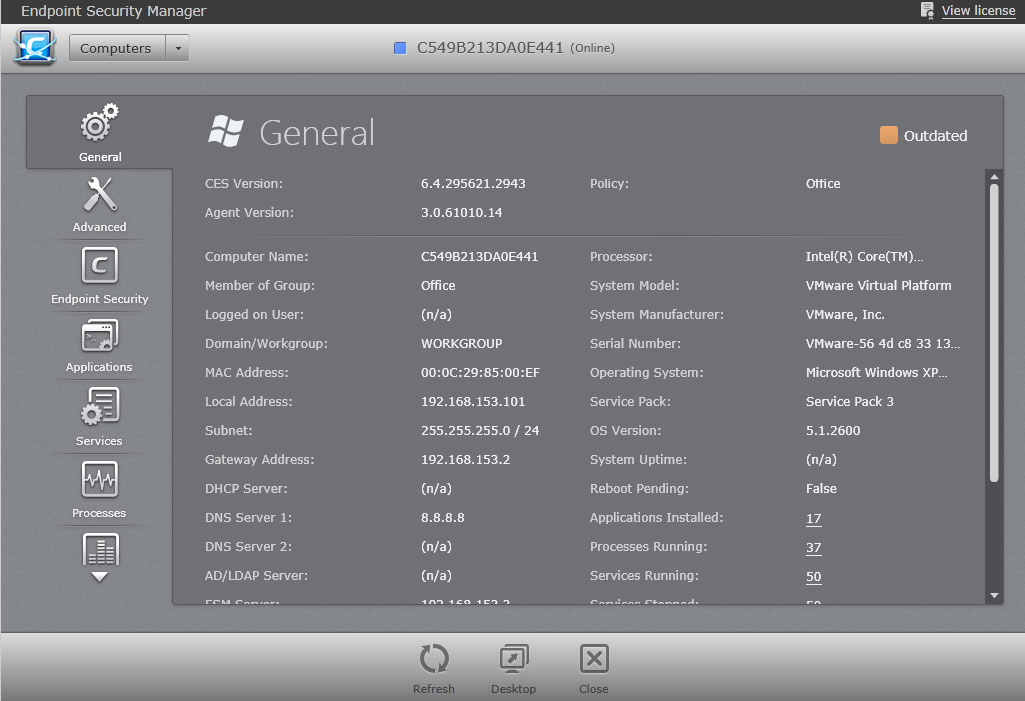Viewport: 1025px width, 701px height.
Task: Open the View license link
Action: (x=978, y=11)
